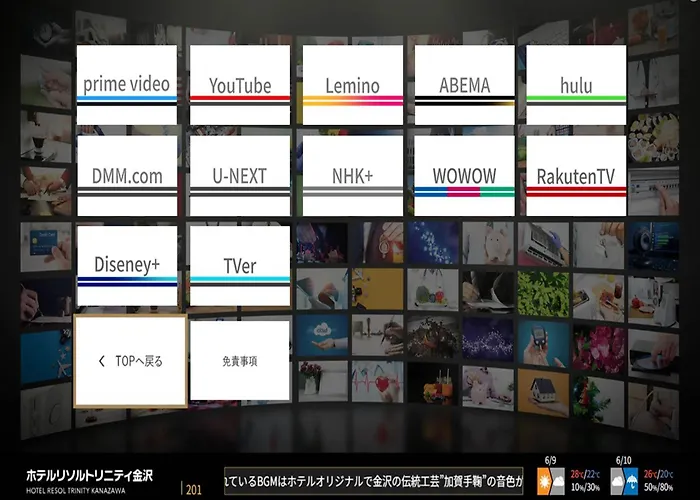700x500 pixels.
Task: Open the prime video tile
Action: (127, 85)
